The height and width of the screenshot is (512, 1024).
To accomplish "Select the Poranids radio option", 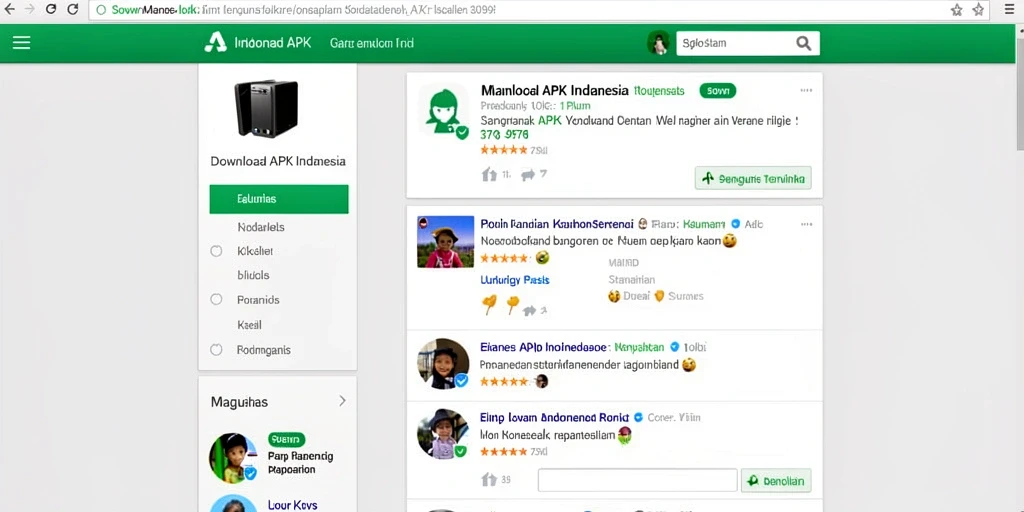I will coord(216,300).
